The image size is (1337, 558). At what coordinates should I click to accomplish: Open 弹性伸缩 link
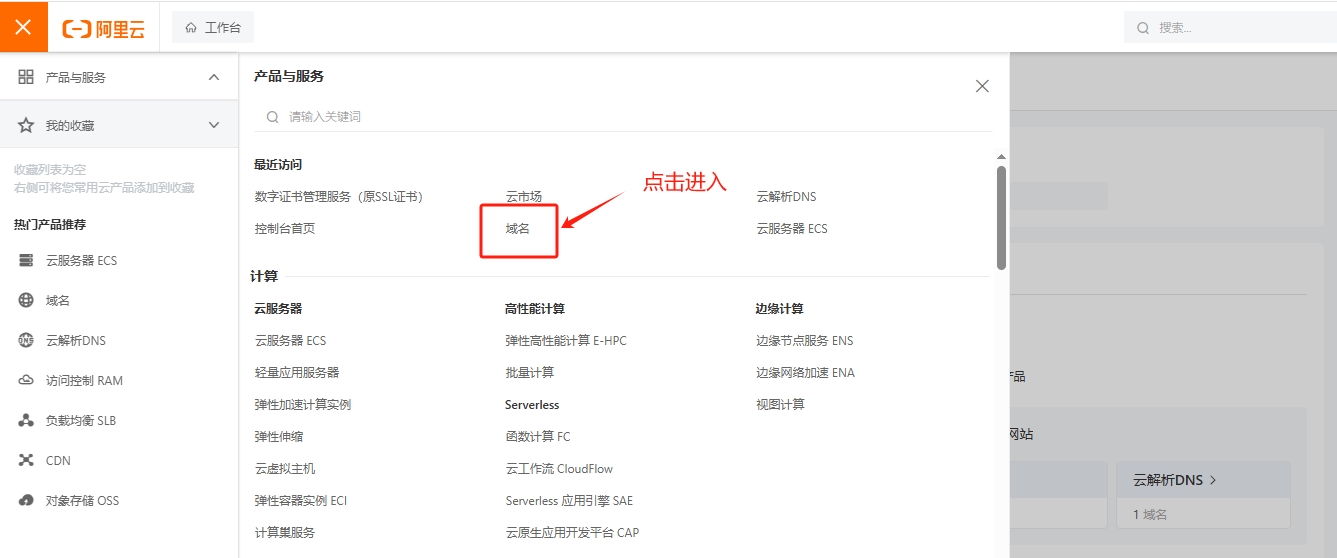[279, 436]
